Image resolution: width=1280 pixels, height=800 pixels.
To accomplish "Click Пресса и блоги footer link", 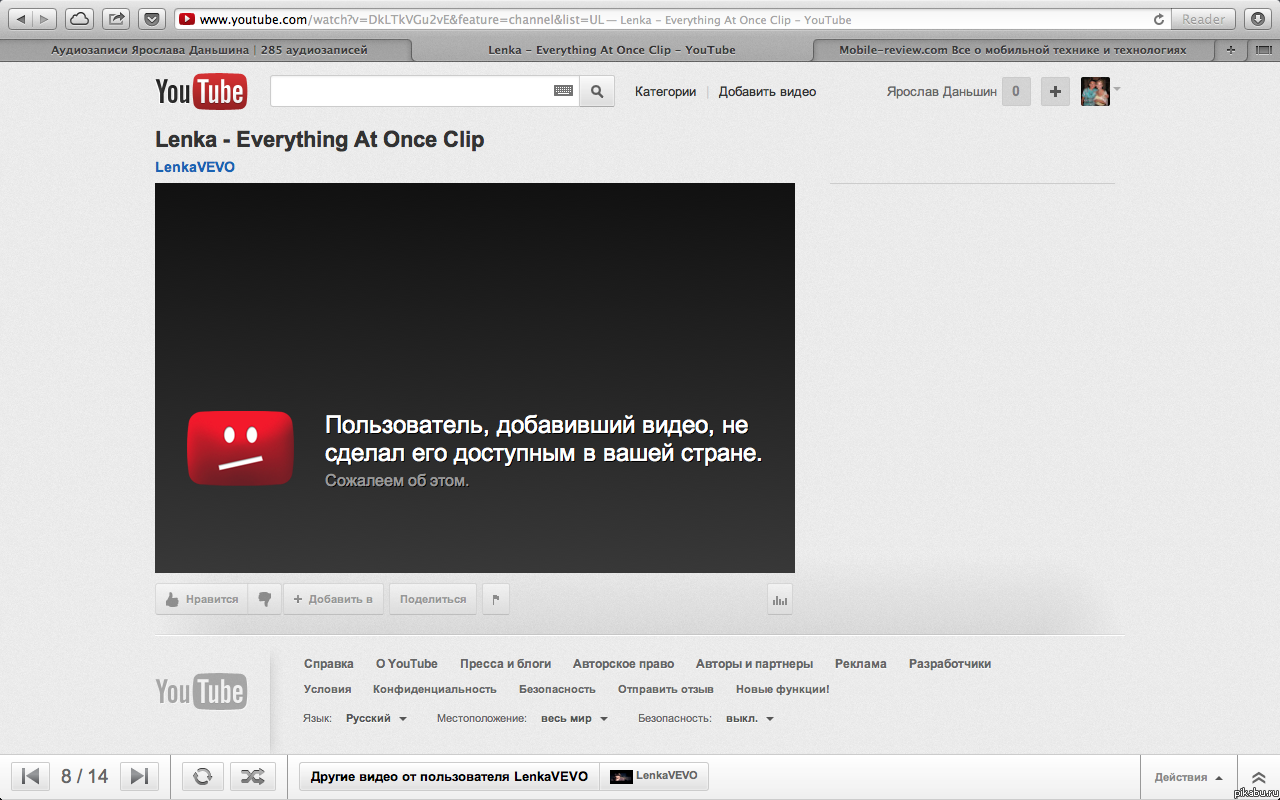I will tap(506, 663).
